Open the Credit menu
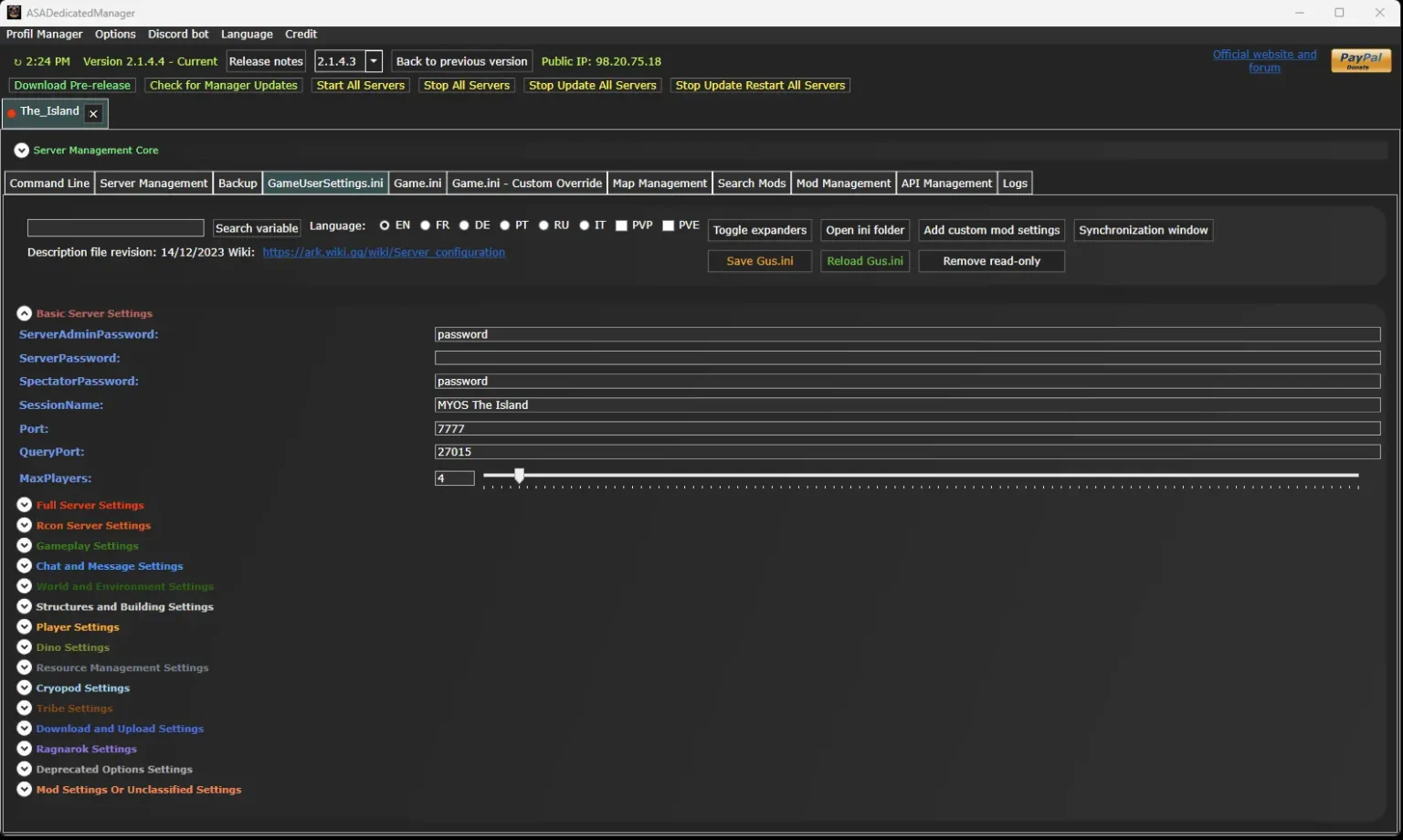The image size is (1403, 840). coord(301,34)
